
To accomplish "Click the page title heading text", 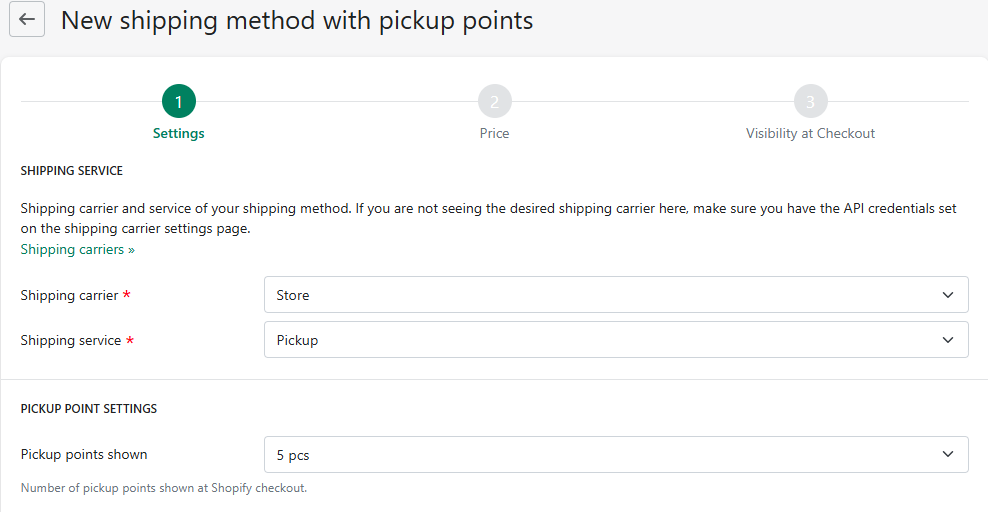I will (297, 20).
